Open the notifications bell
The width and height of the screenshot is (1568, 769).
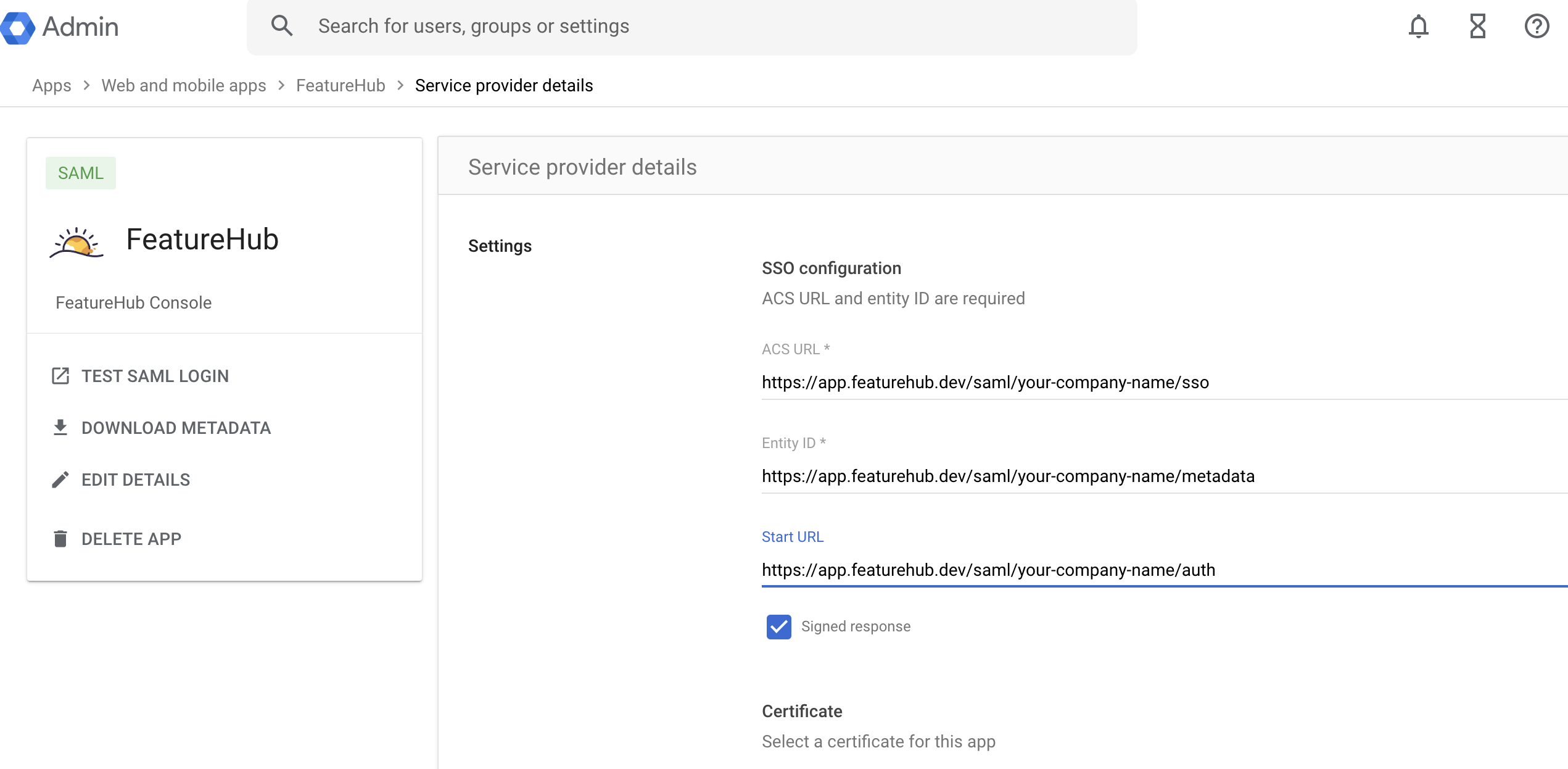coord(1418,27)
